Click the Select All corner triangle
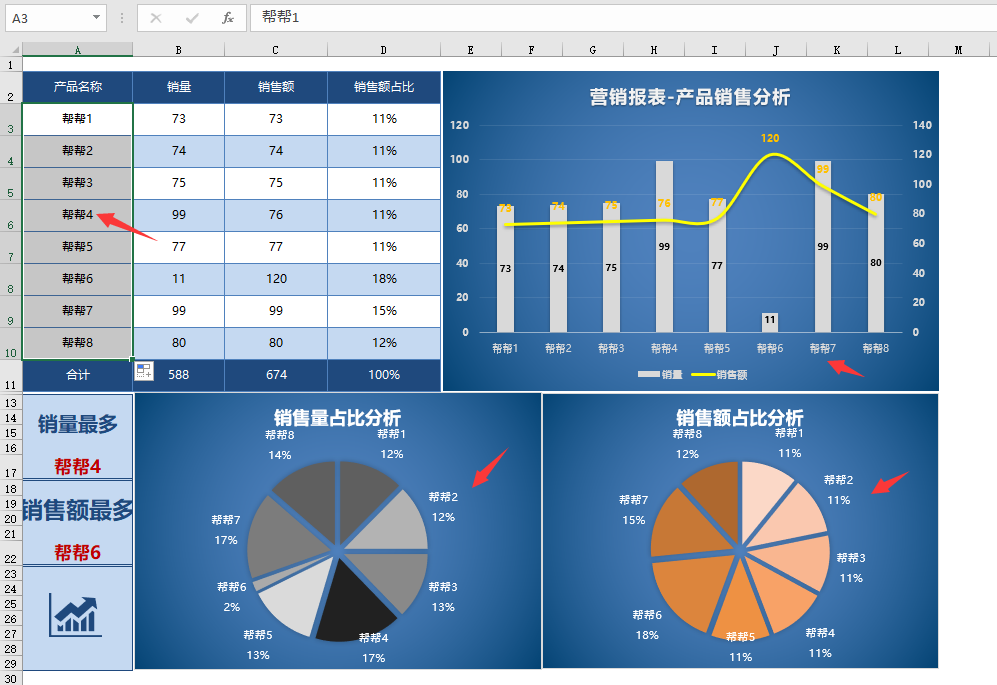This screenshot has width=997, height=685. [14, 50]
